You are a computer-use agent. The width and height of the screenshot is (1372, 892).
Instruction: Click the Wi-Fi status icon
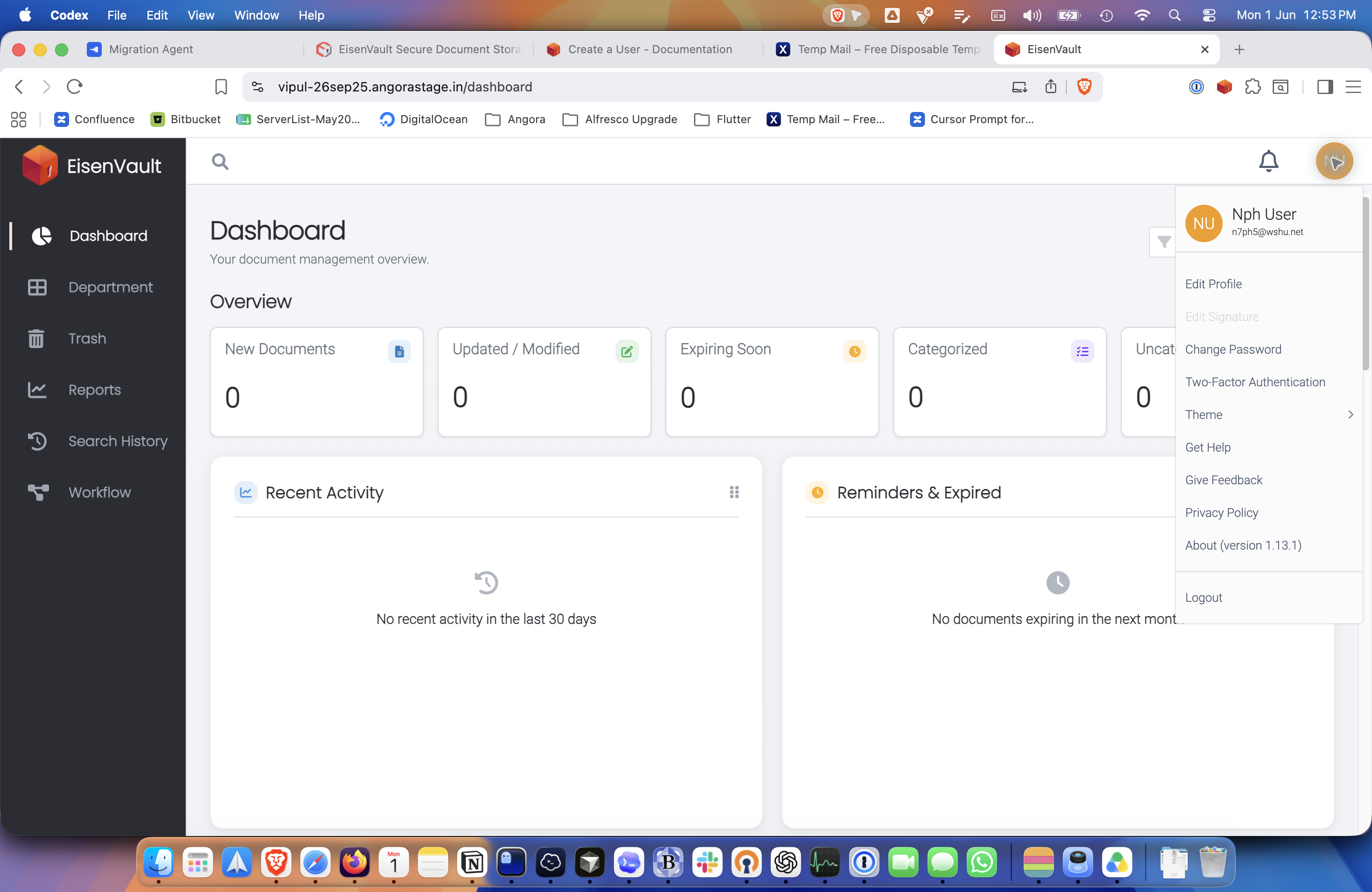click(1141, 15)
